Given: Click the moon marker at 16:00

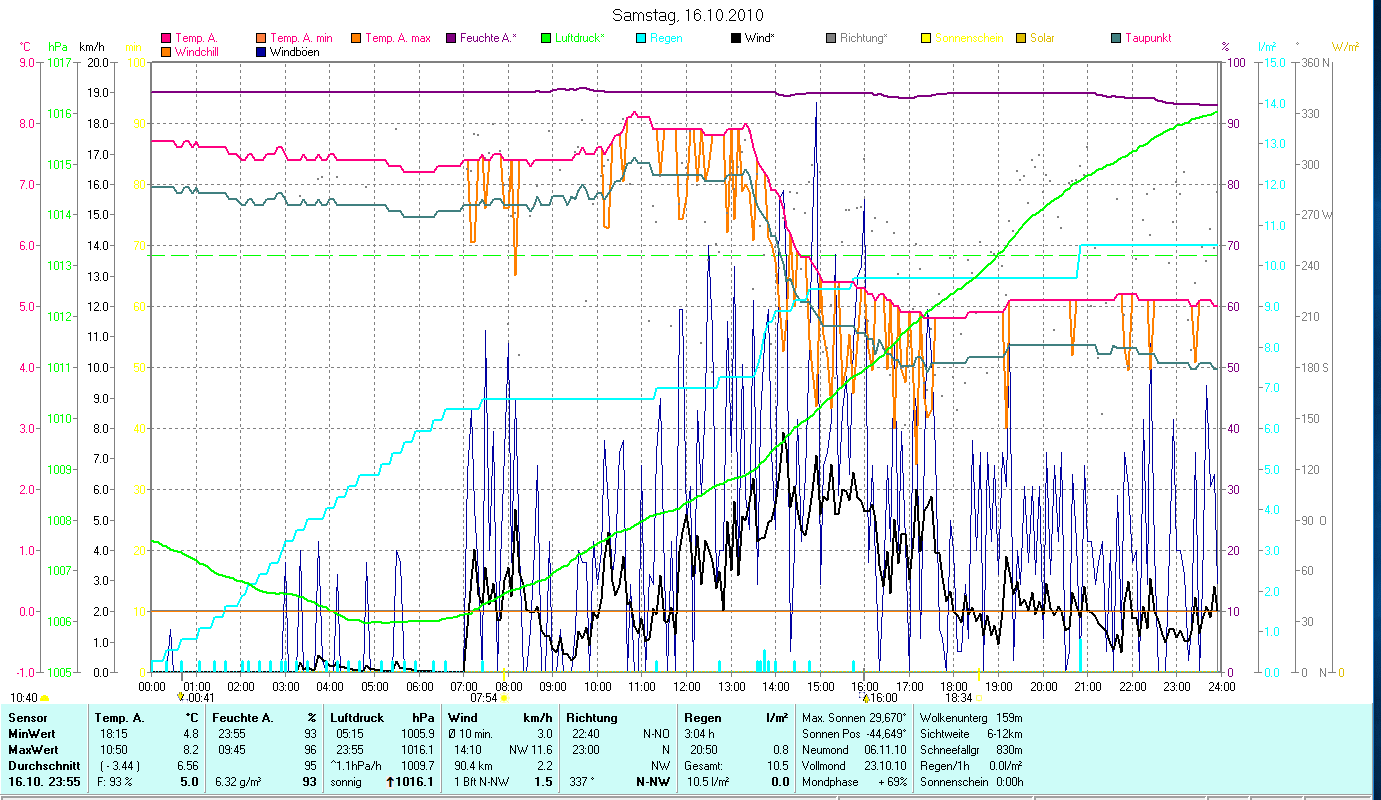Looking at the screenshot, I should tap(866, 697).
